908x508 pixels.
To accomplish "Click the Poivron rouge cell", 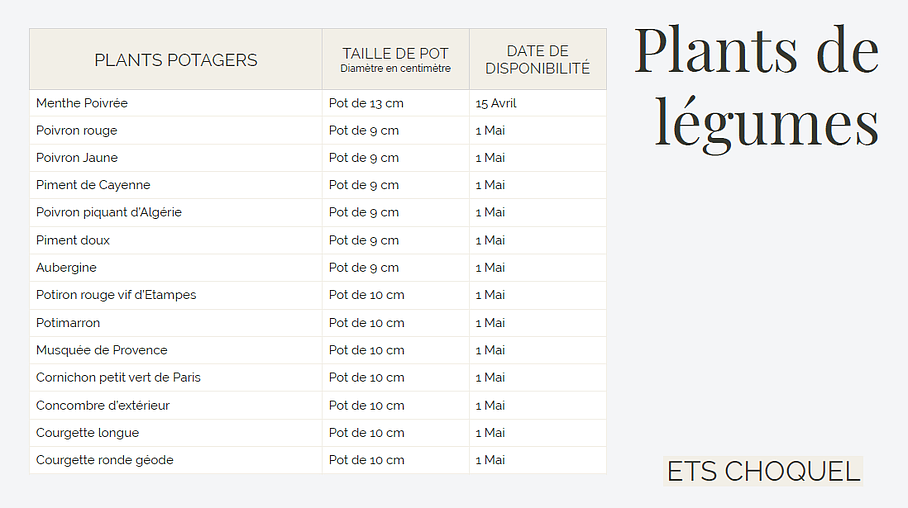I will 77,130.
